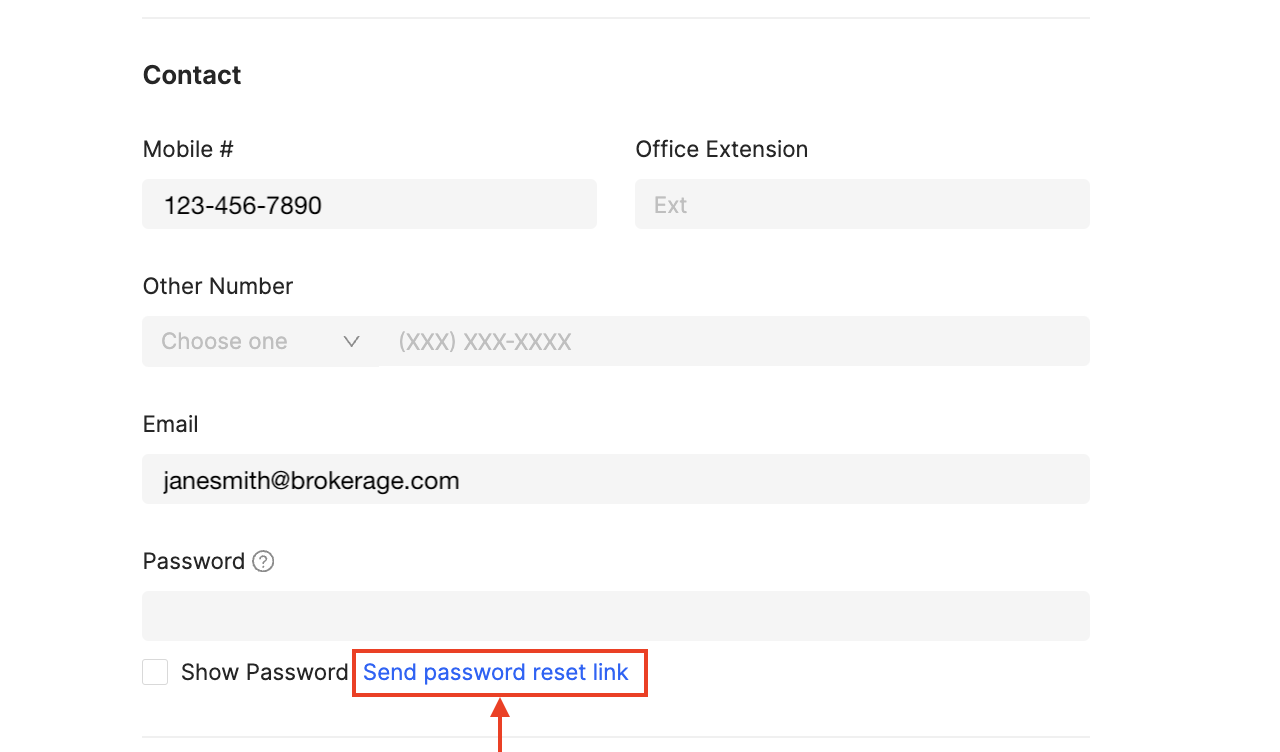1280x752 pixels.
Task: Click the Office Extension field label
Action: (722, 149)
